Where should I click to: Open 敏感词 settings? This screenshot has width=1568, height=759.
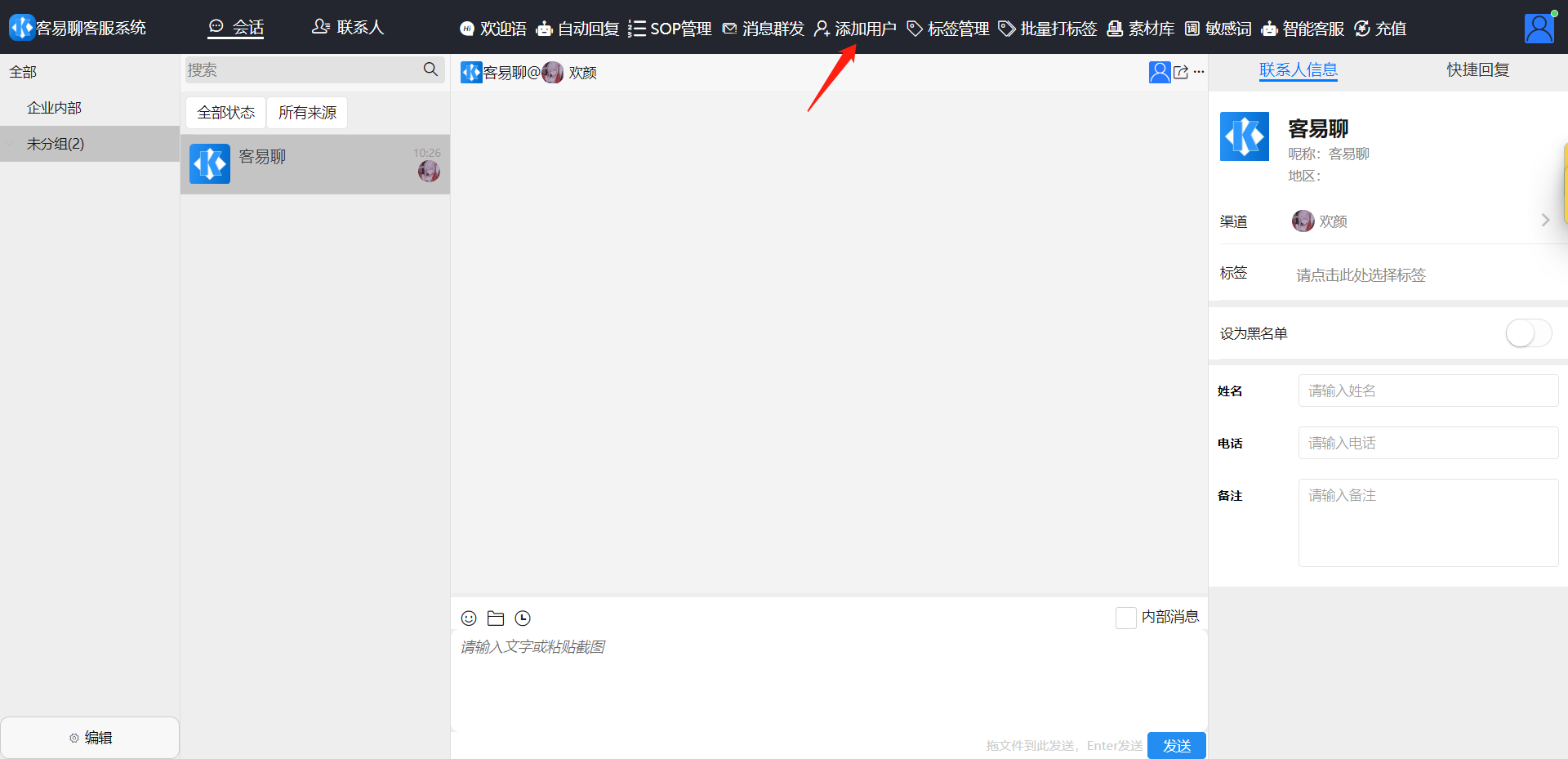1218,29
